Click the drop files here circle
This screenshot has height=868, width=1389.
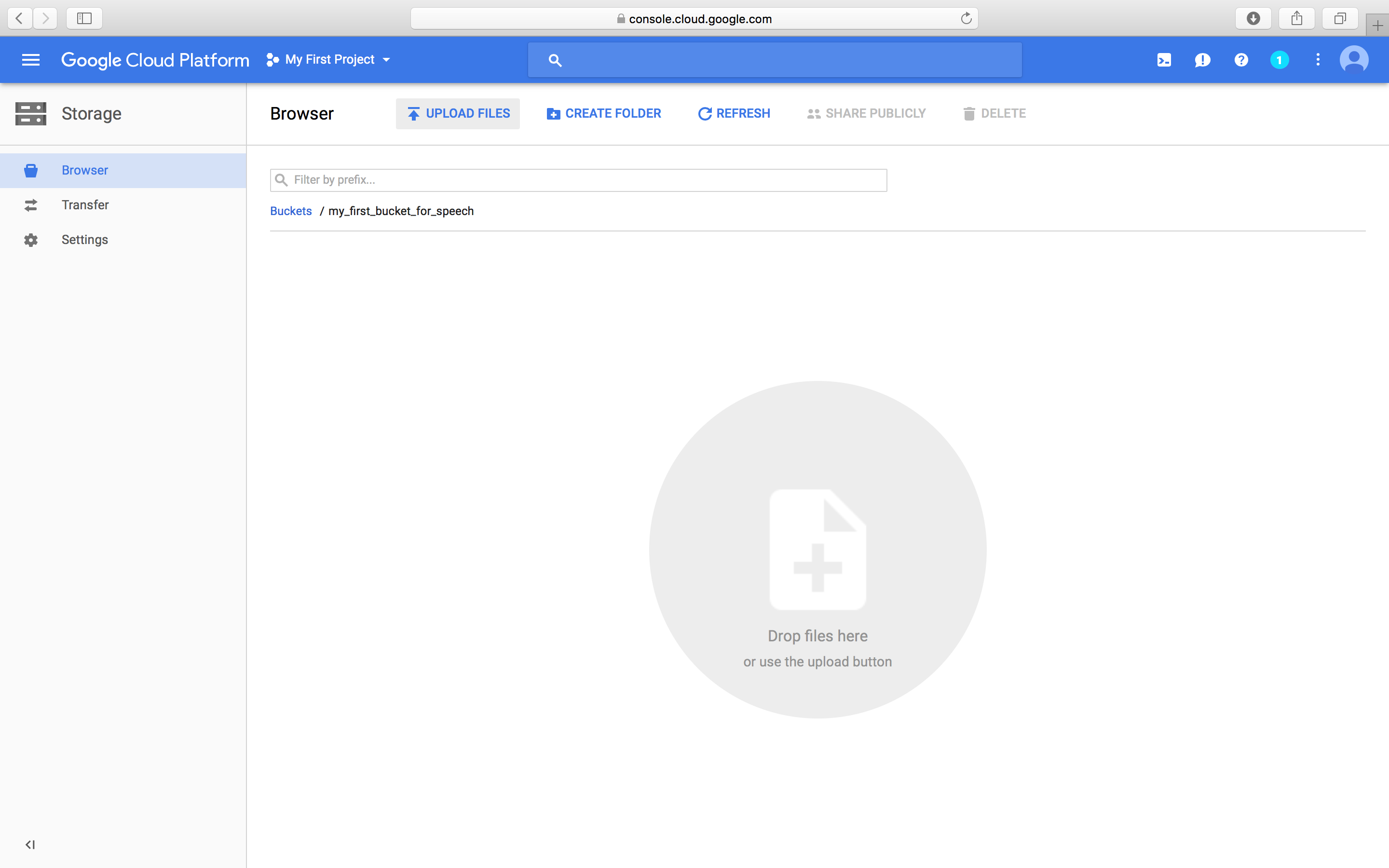817,549
